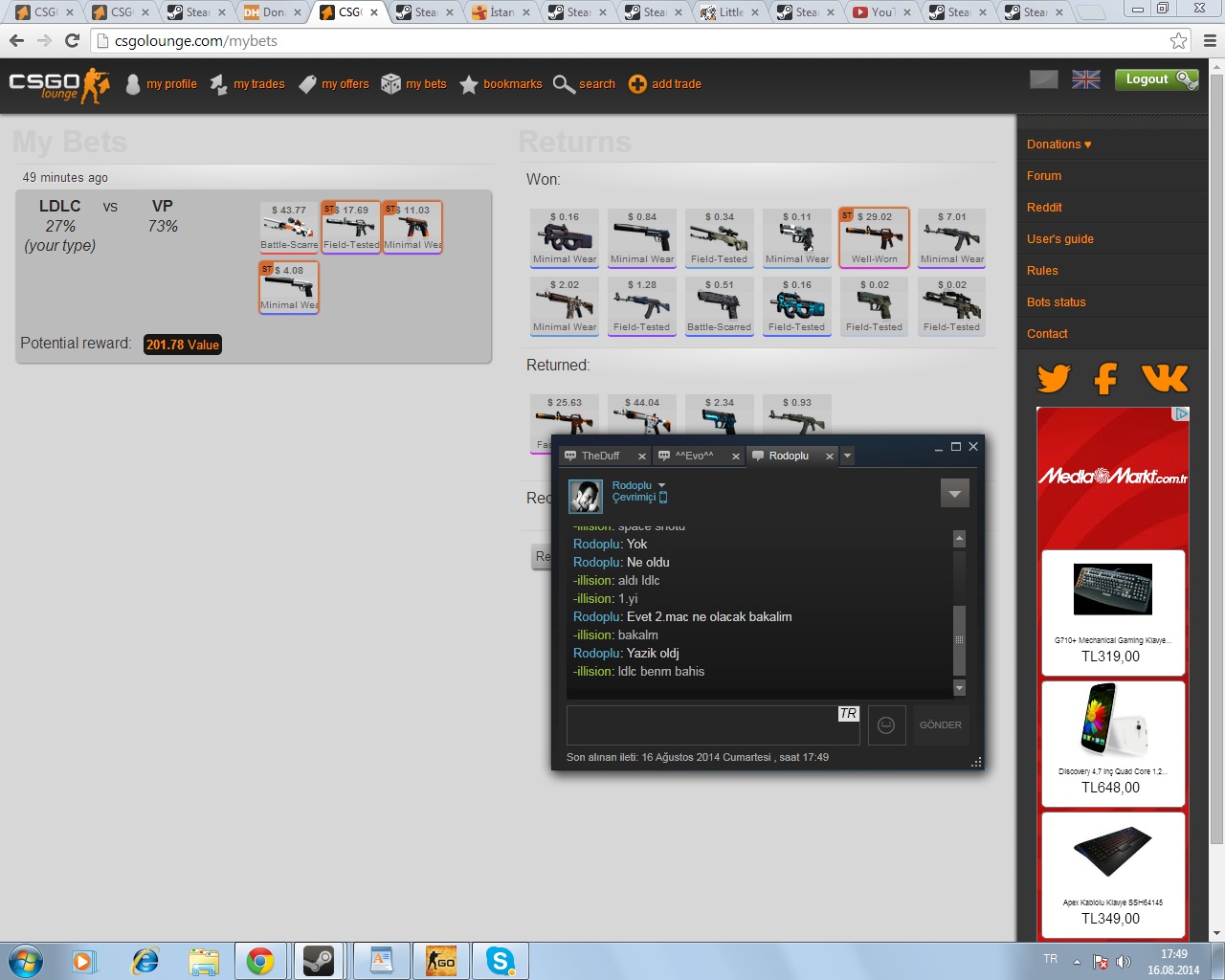Open the Reddit link in sidebar
1225x980 pixels.
click(x=1044, y=208)
